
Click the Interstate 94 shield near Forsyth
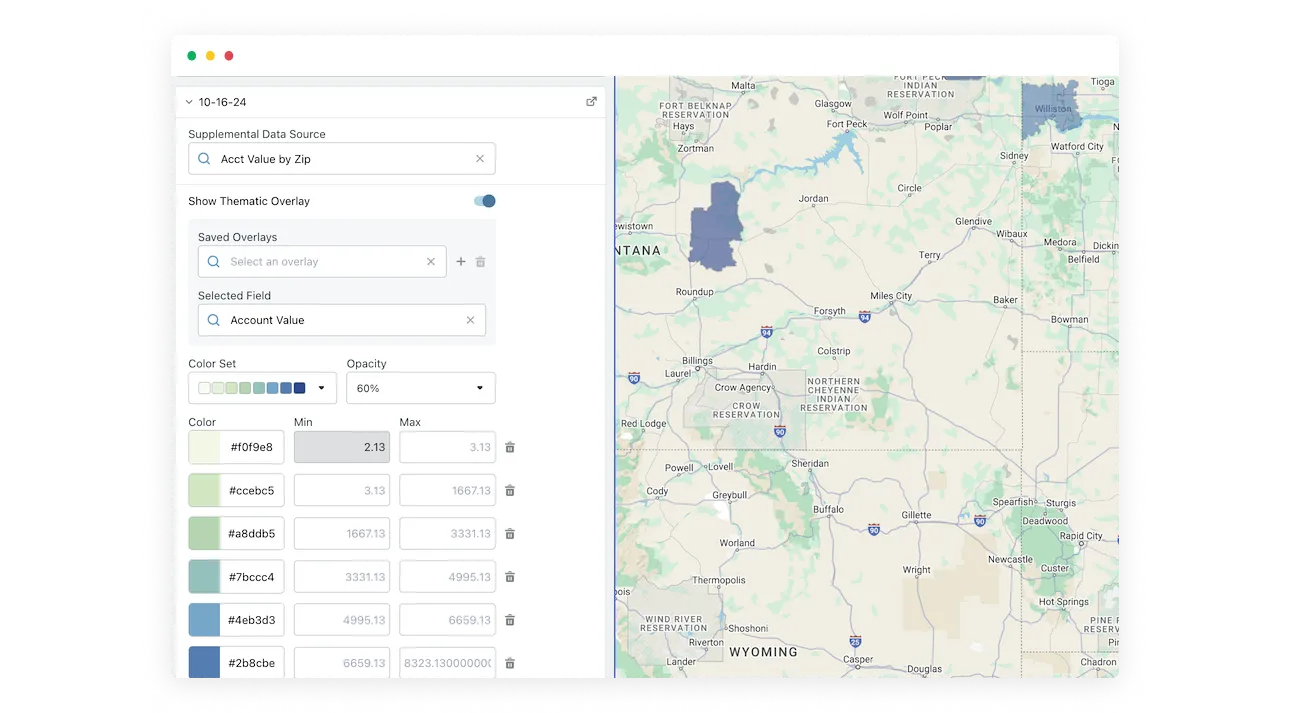click(x=865, y=317)
